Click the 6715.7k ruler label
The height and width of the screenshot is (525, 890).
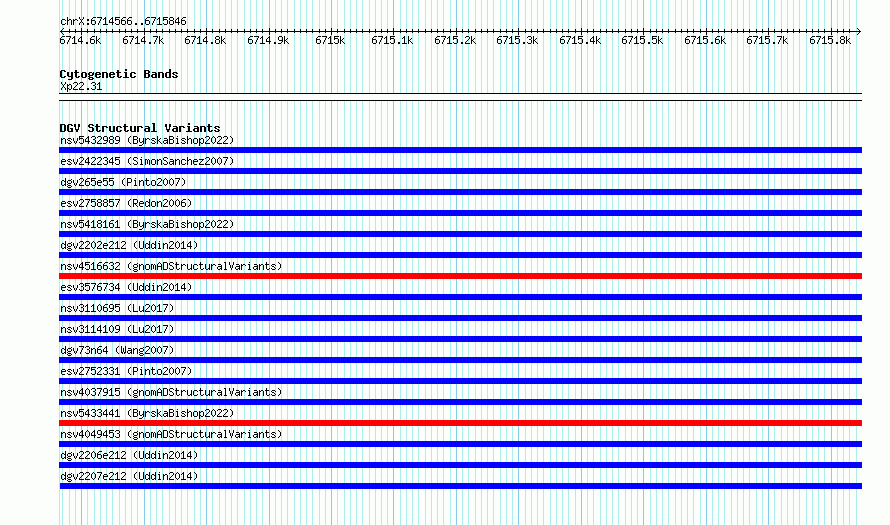tap(767, 40)
